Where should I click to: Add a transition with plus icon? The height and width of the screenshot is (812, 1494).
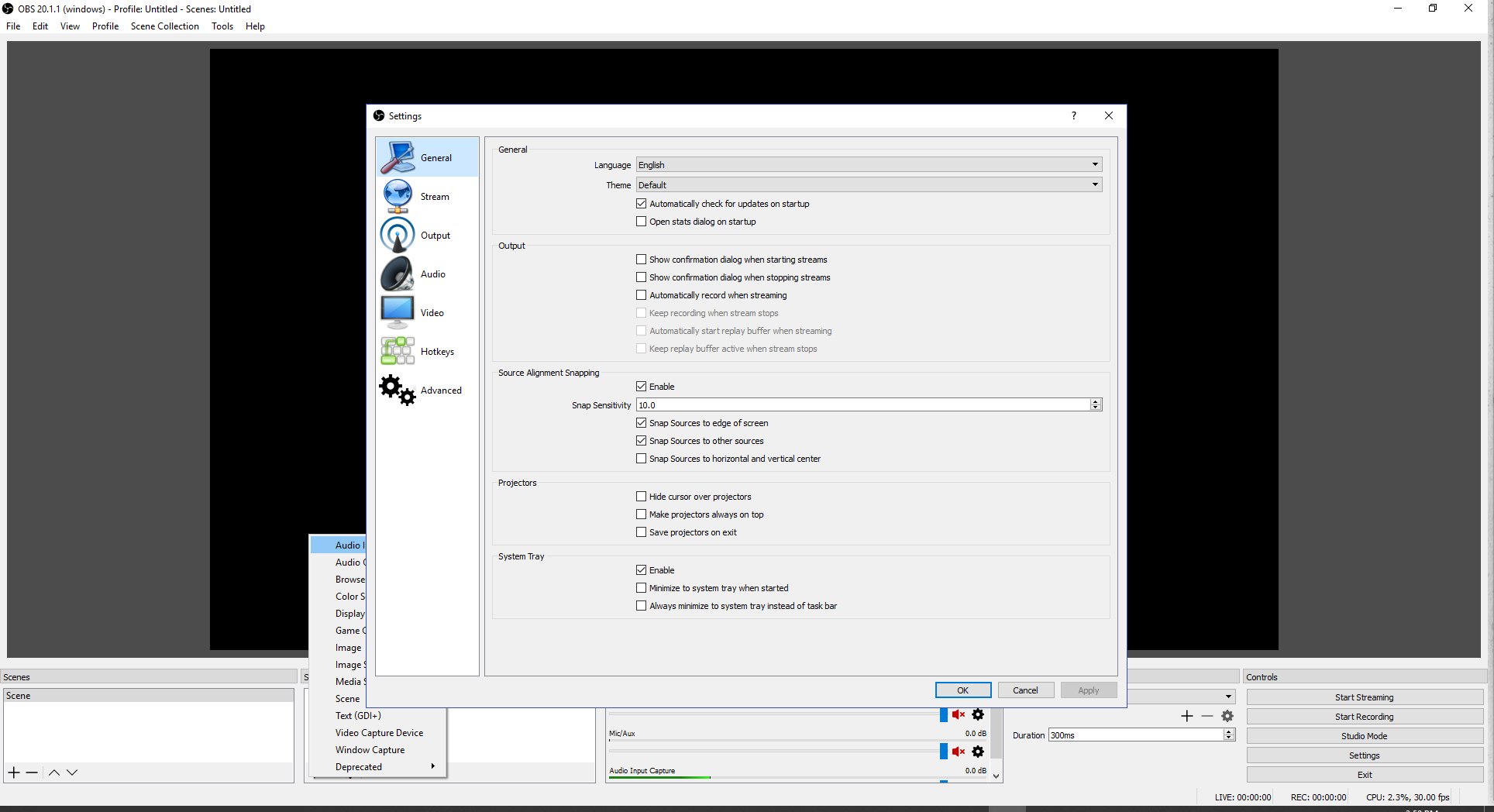pyautogui.click(x=1186, y=716)
